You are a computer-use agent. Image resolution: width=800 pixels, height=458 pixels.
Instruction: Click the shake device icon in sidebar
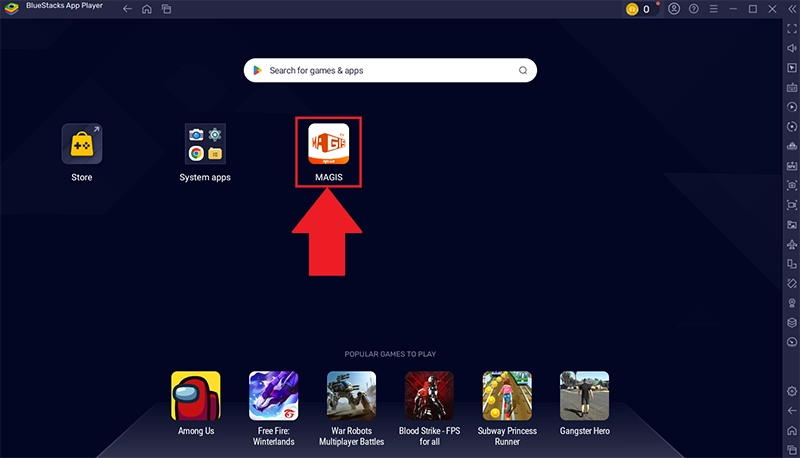pyautogui.click(x=792, y=283)
